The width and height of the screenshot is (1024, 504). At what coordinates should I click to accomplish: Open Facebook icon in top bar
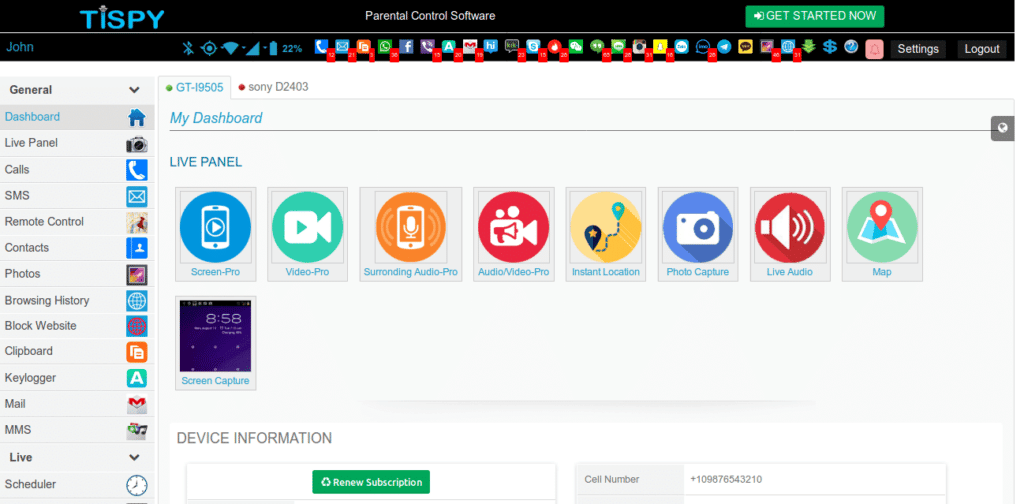pos(406,46)
